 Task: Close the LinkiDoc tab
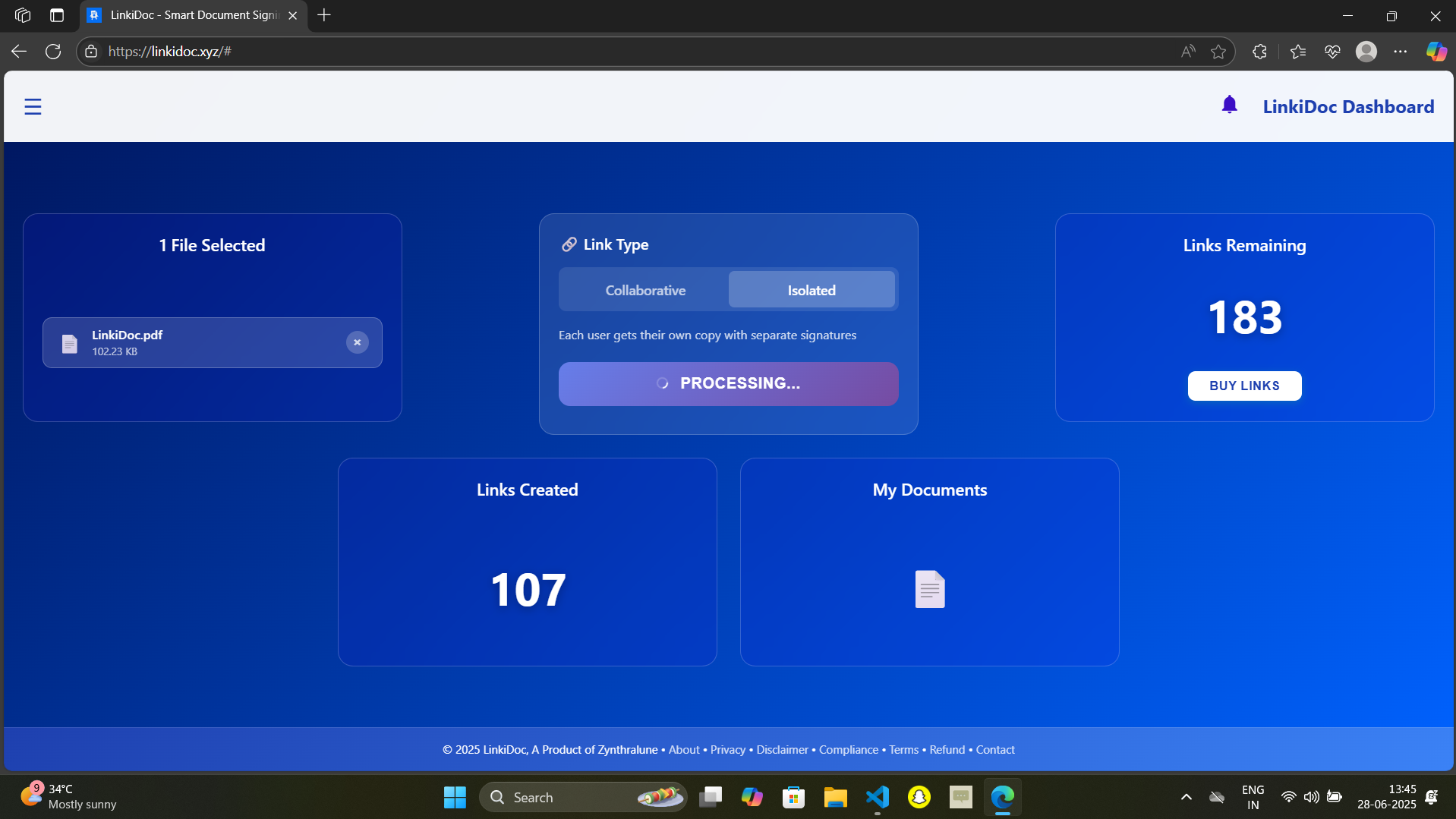pyautogui.click(x=293, y=15)
